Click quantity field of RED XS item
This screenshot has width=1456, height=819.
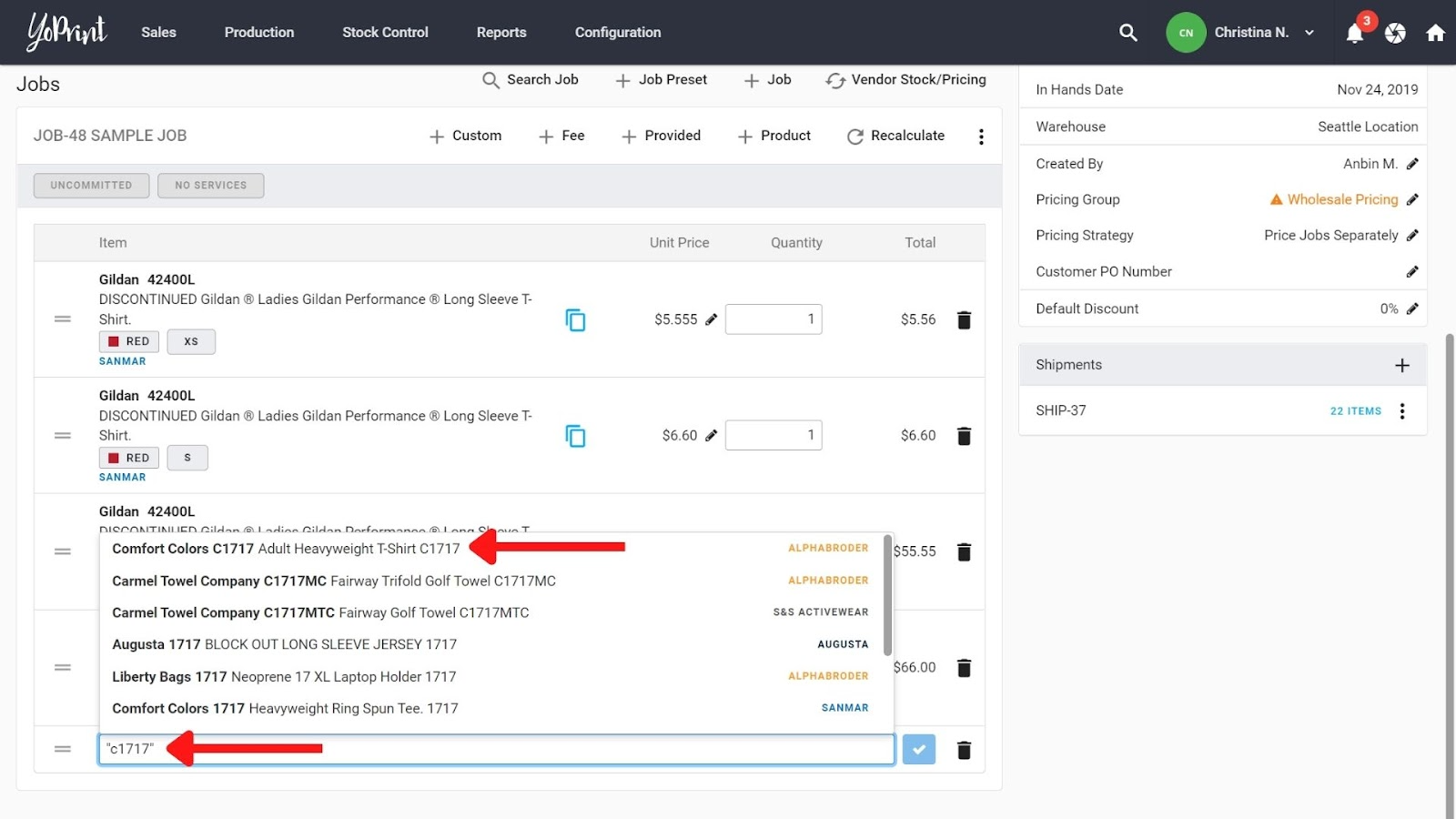click(x=773, y=319)
